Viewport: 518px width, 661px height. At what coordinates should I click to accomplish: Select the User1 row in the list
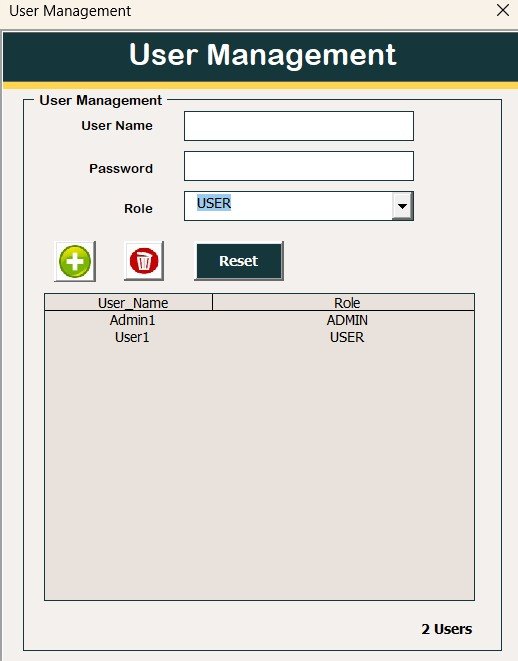pos(259,337)
